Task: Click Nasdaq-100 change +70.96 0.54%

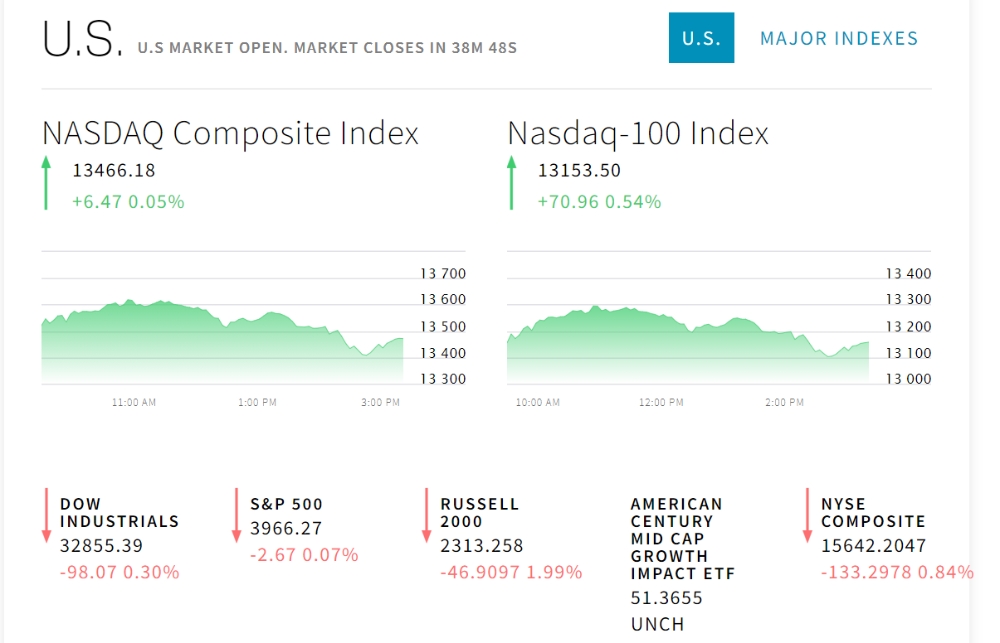Action: point(599,201)
